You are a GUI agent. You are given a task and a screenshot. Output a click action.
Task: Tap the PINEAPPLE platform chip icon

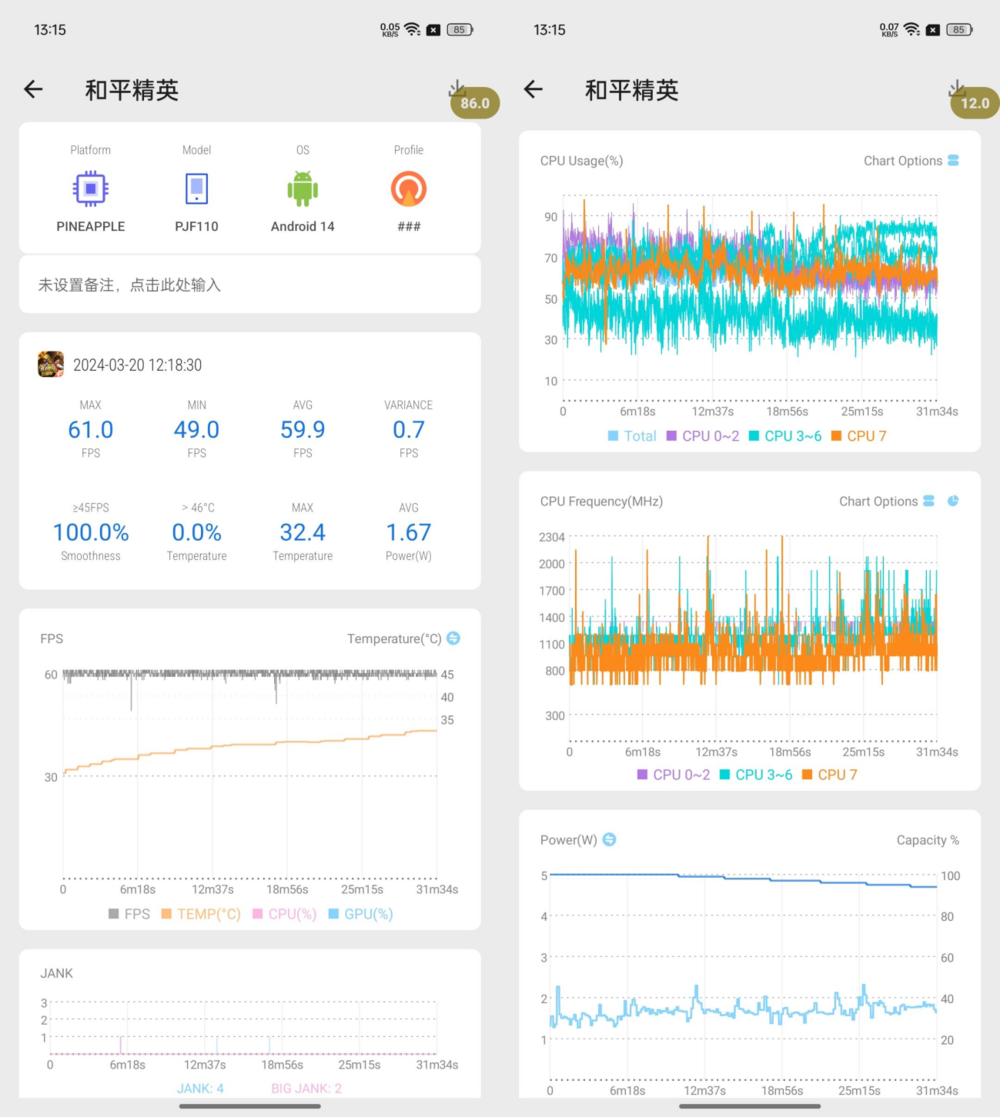point(90,189)
